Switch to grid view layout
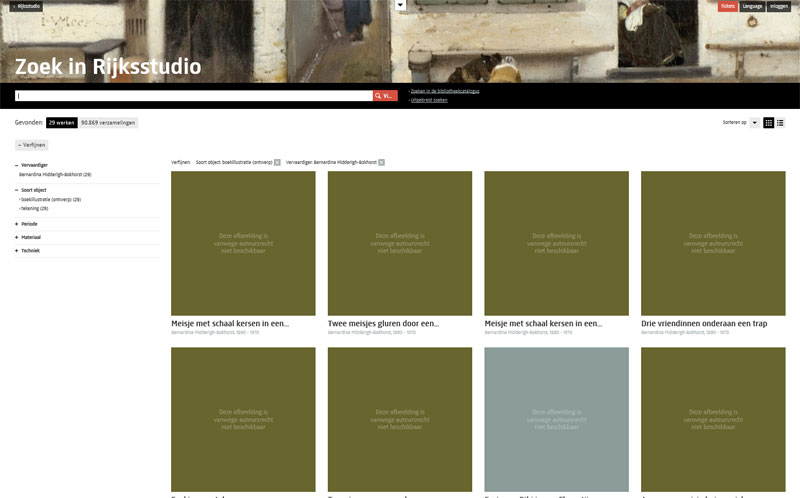Viewport: 800px width, 498px height. tap(769, 123)
